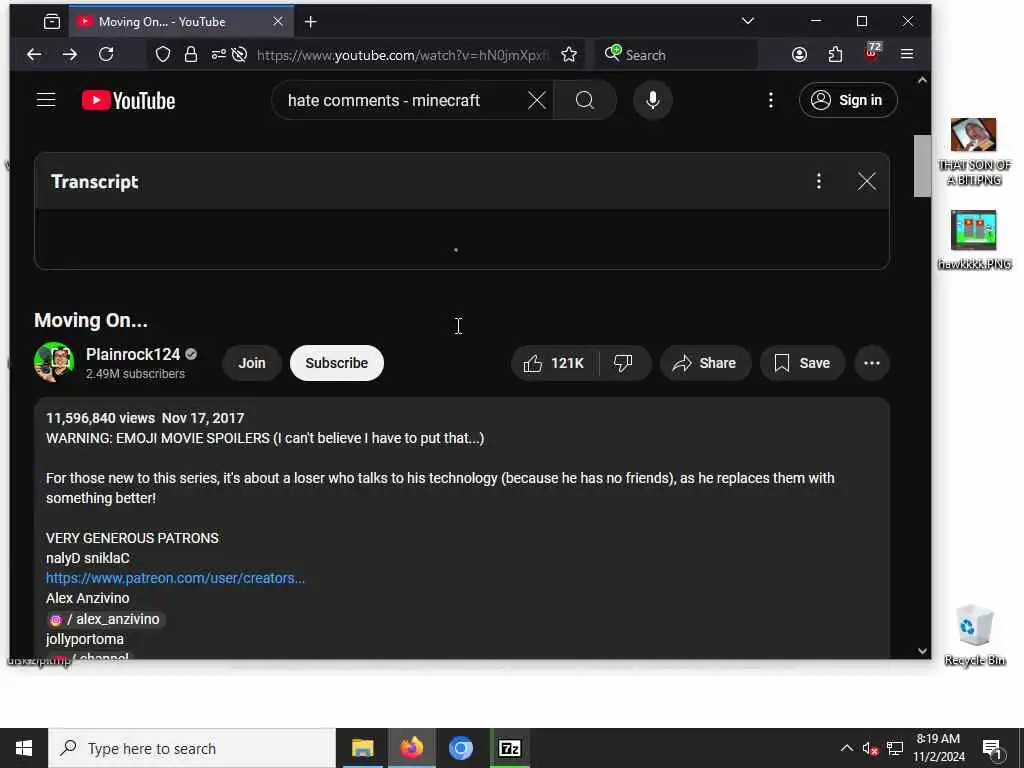
Task: Sign in to YouTube
Action: point(847,100)
